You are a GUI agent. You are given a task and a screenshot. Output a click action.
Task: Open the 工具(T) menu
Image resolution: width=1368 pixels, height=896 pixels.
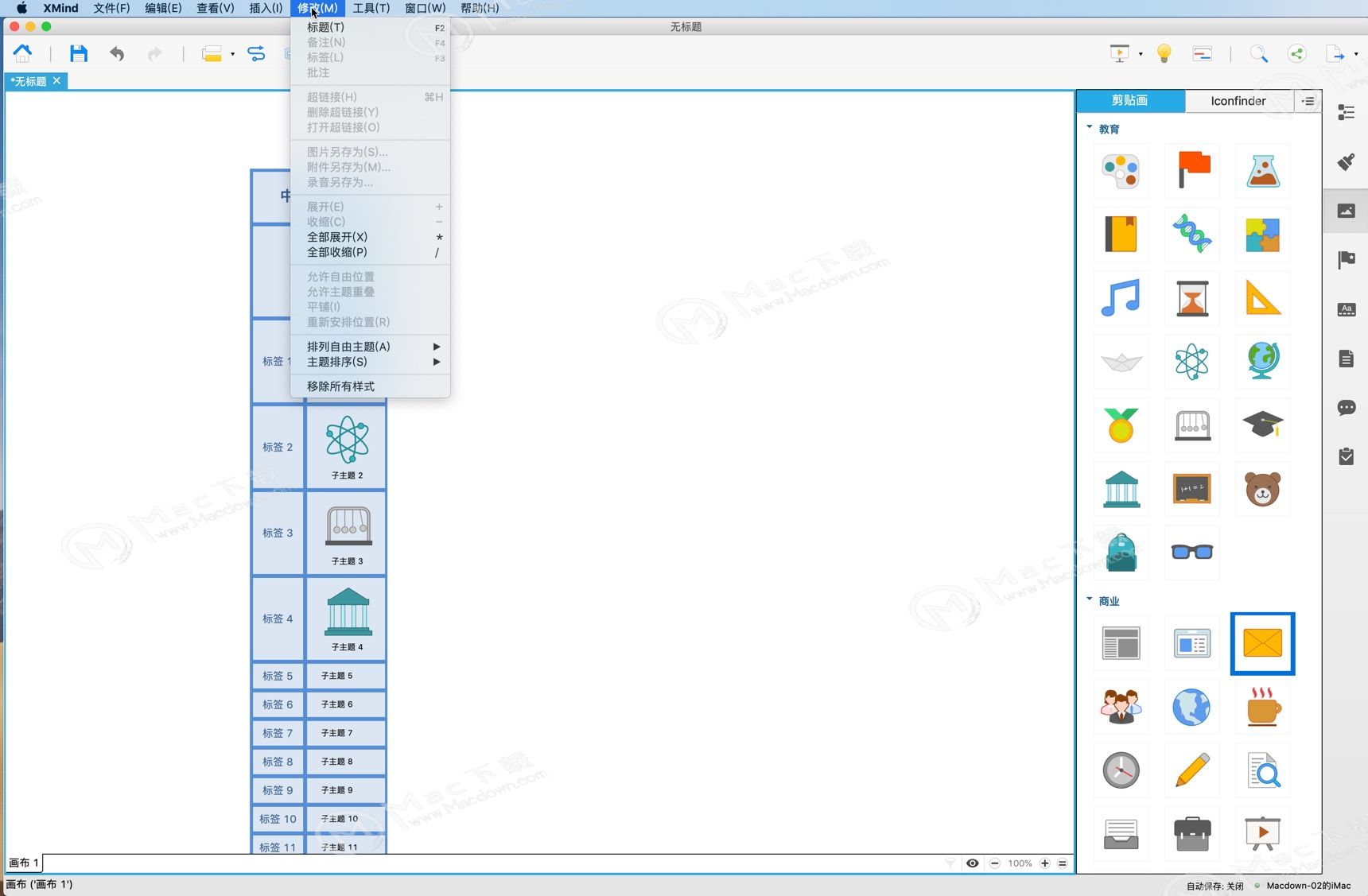tap(371, 8)
